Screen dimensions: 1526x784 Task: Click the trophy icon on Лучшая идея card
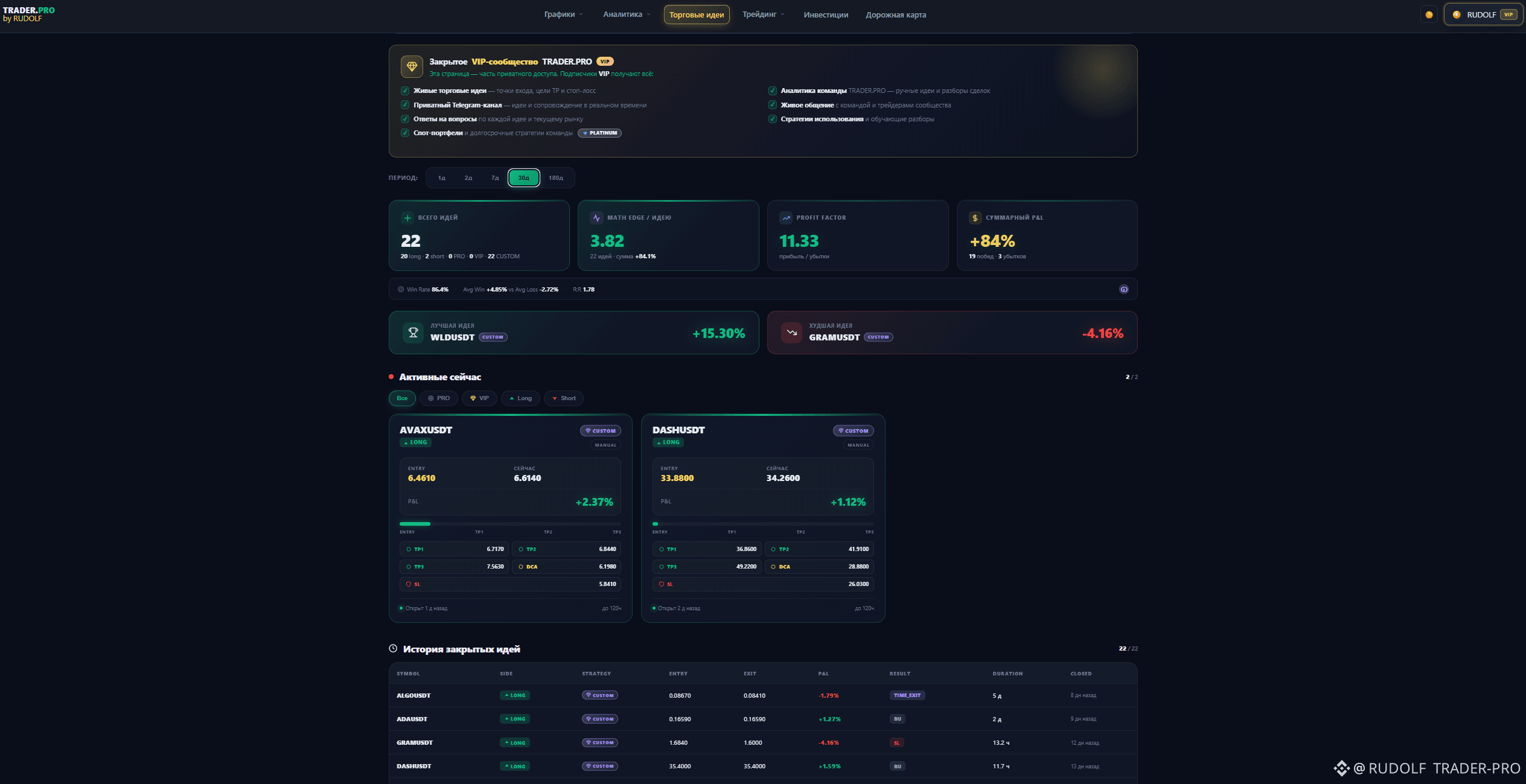413,333
